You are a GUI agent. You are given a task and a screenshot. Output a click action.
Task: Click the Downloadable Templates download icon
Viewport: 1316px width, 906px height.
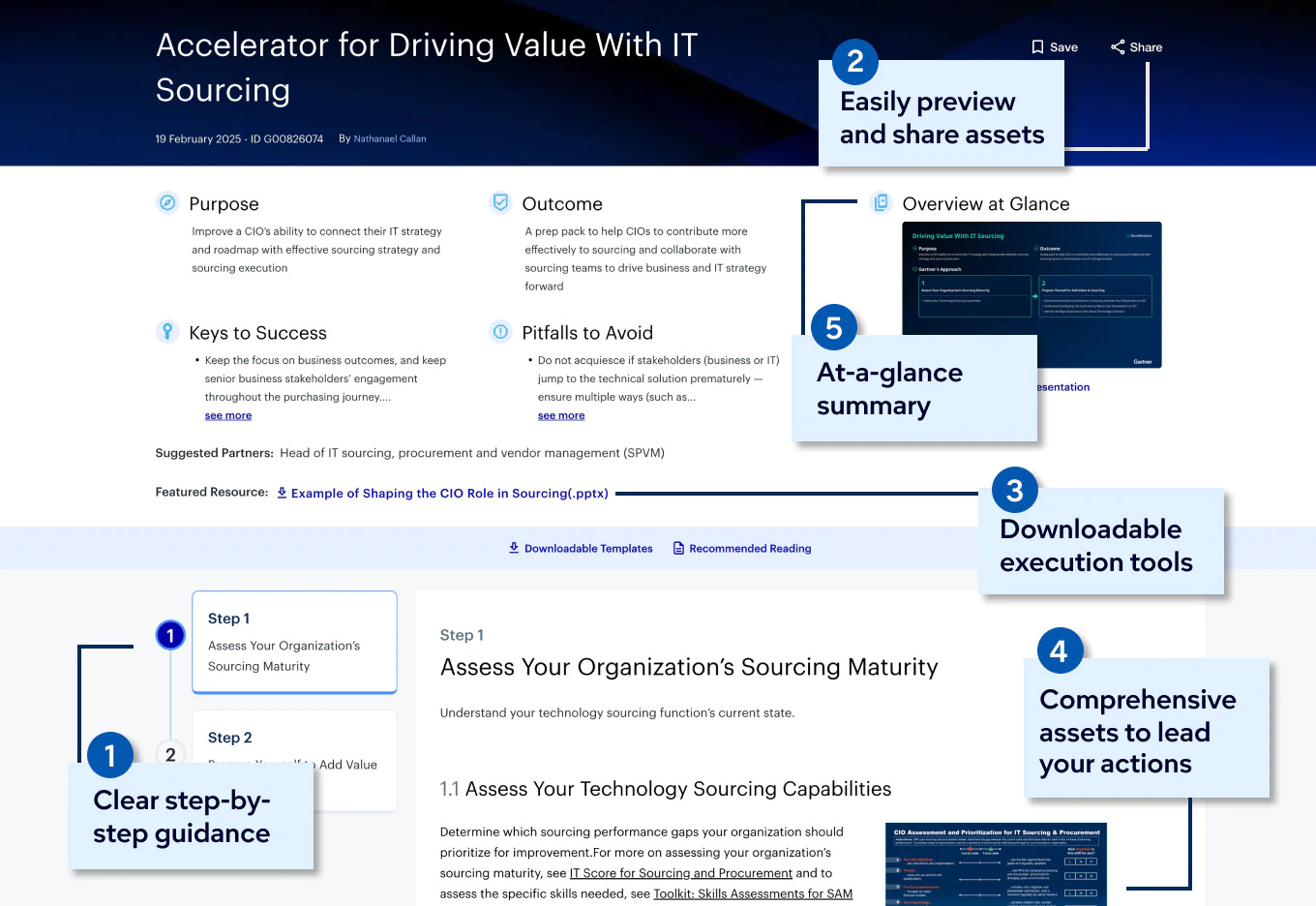tap(512, 548)
